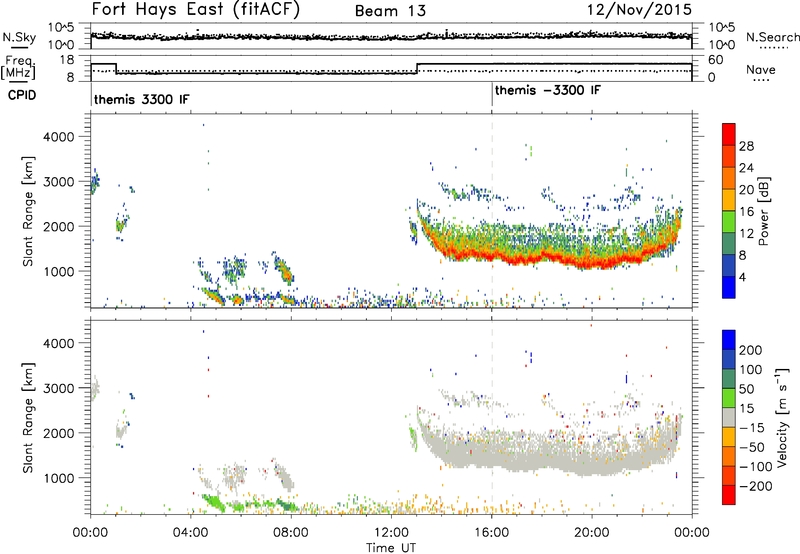
Task: Select the "Beam 13" label
Action: point(390,11)
